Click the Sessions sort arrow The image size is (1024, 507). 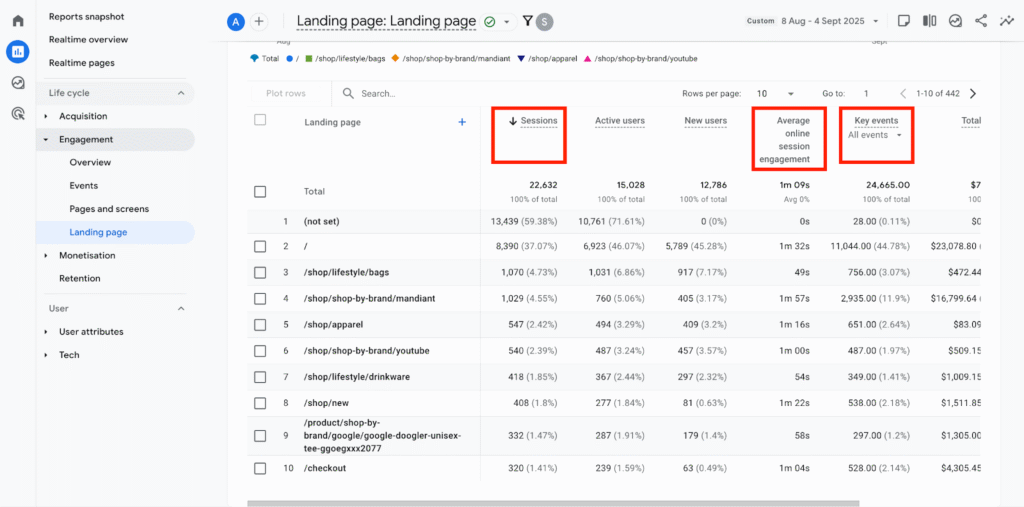(x=513, y=121)
